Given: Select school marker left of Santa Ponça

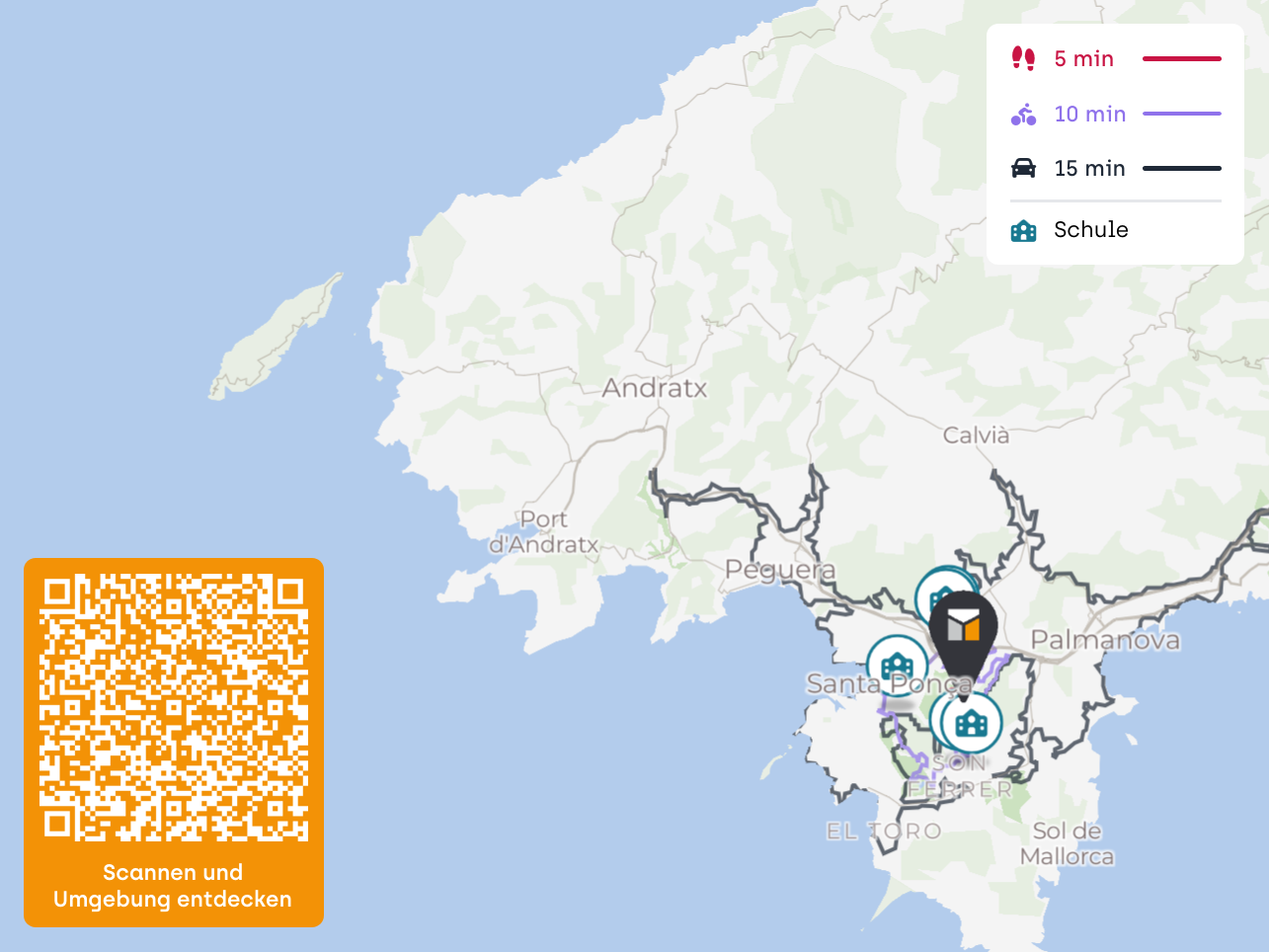Looking at the screenshot, I should (x=896, y=665).
